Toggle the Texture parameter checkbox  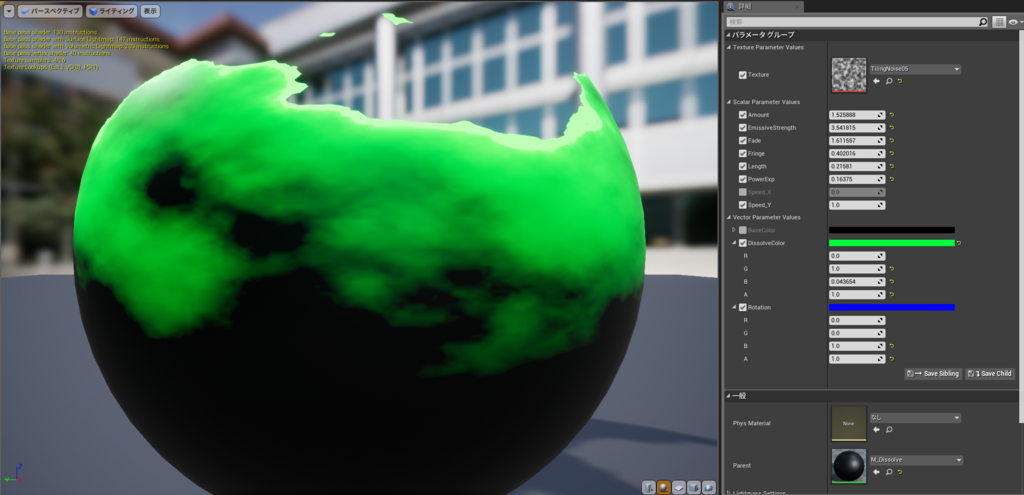tap(743, 75)
